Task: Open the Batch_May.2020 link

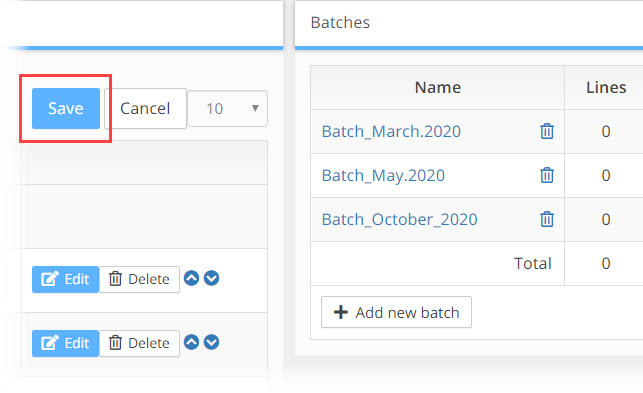Action: [x=383, y=176]
